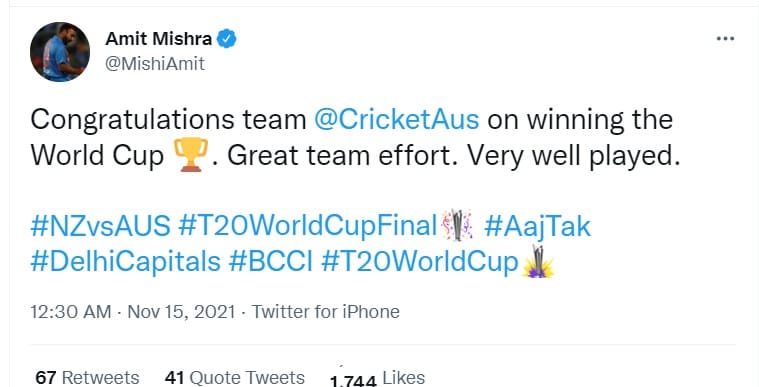
Task: Click Amit Mishra's profile picture
Action: 60,52
